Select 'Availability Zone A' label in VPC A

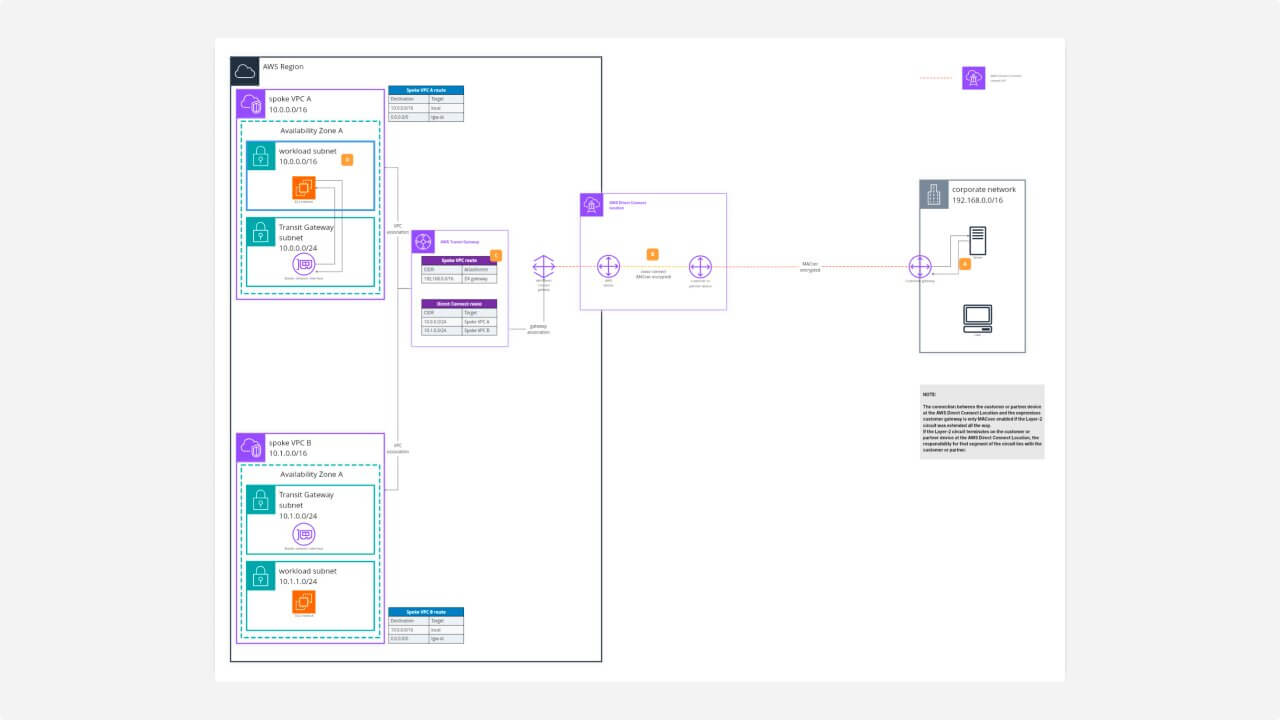(x=311, y=131)
